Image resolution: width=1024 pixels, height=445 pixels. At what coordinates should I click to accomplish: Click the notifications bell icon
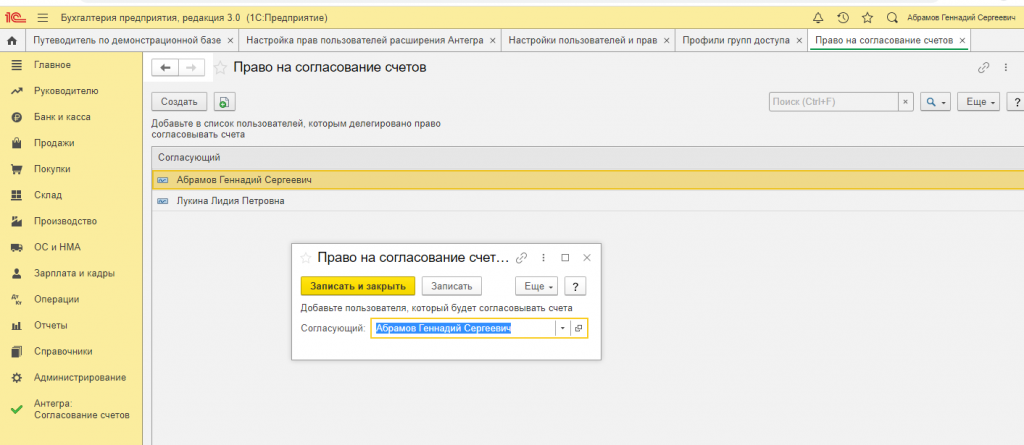point(818,17)
